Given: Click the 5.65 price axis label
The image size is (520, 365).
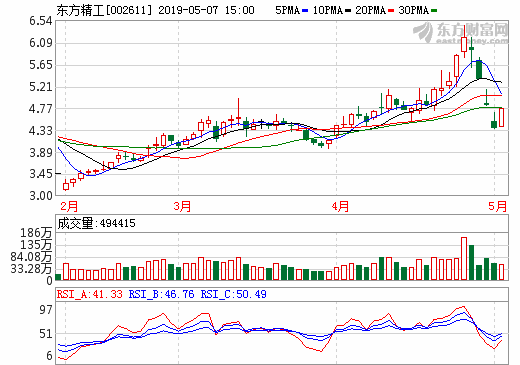Looking at the screenshot, I should pos(41,65).
